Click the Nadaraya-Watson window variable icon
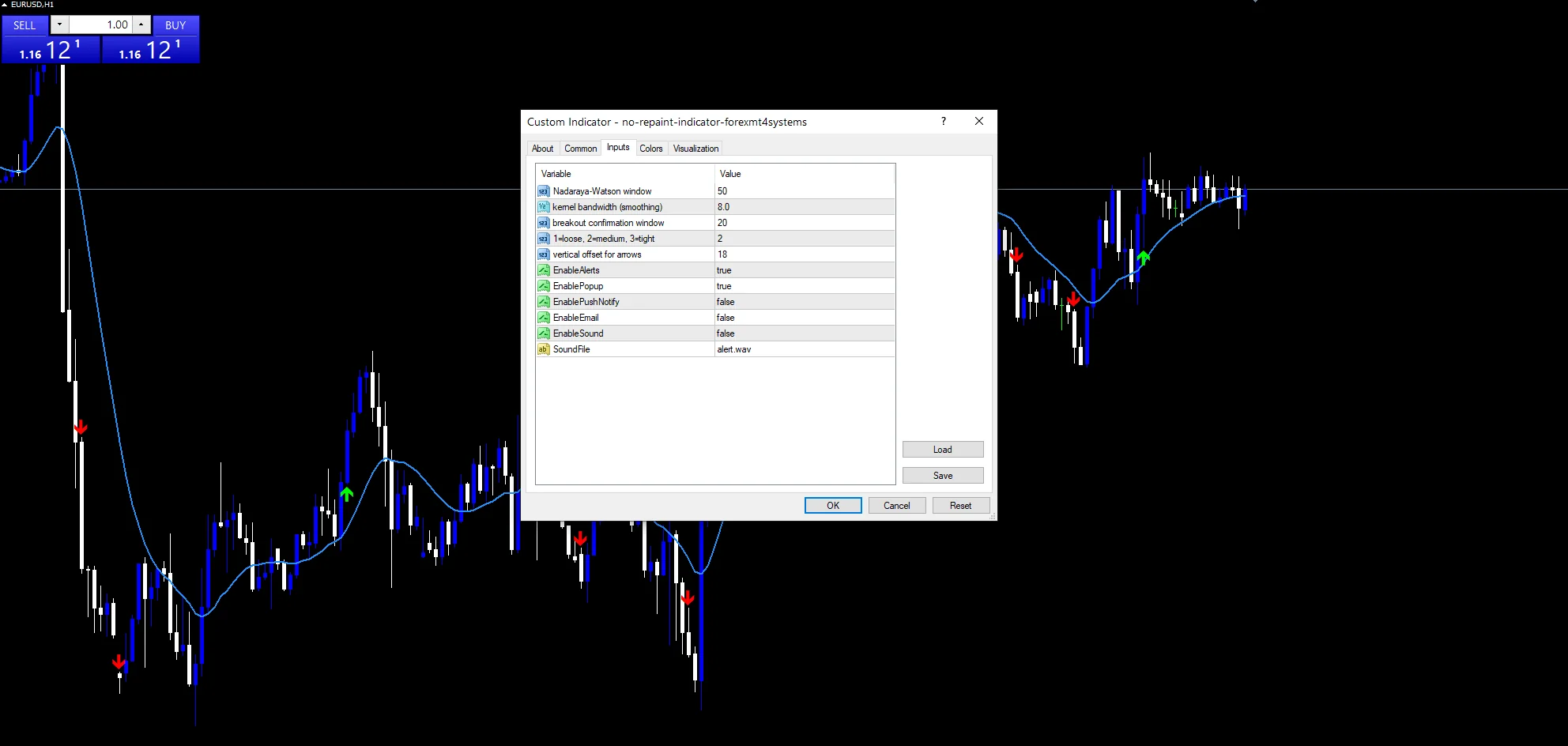The image size is (1568, 746). [543, 191]
